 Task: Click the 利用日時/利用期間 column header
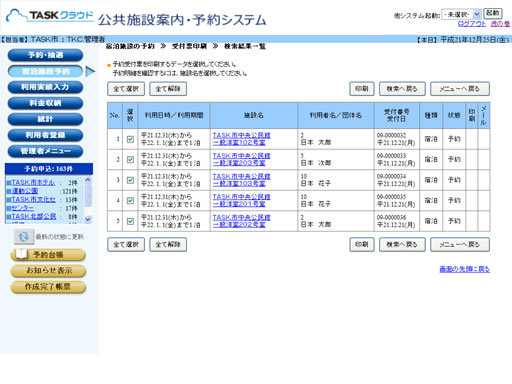point(174,115)
